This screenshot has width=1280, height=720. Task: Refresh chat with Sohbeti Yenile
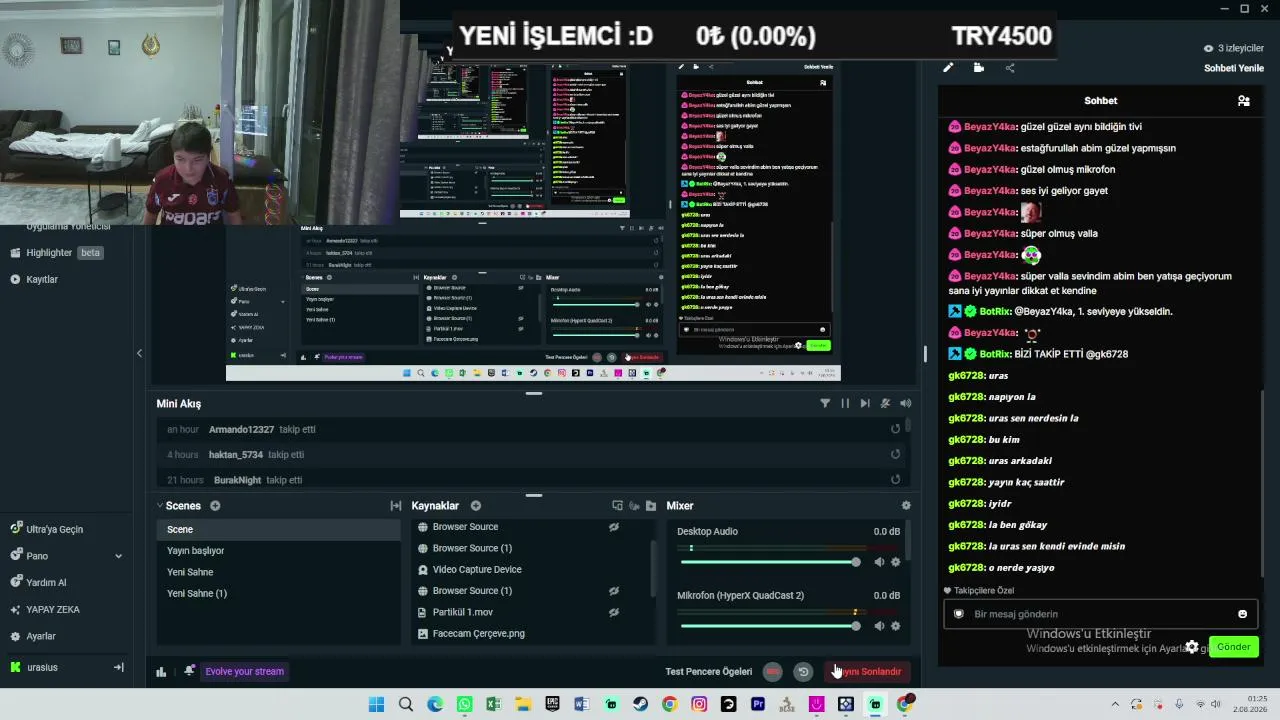click(1234, 68)
